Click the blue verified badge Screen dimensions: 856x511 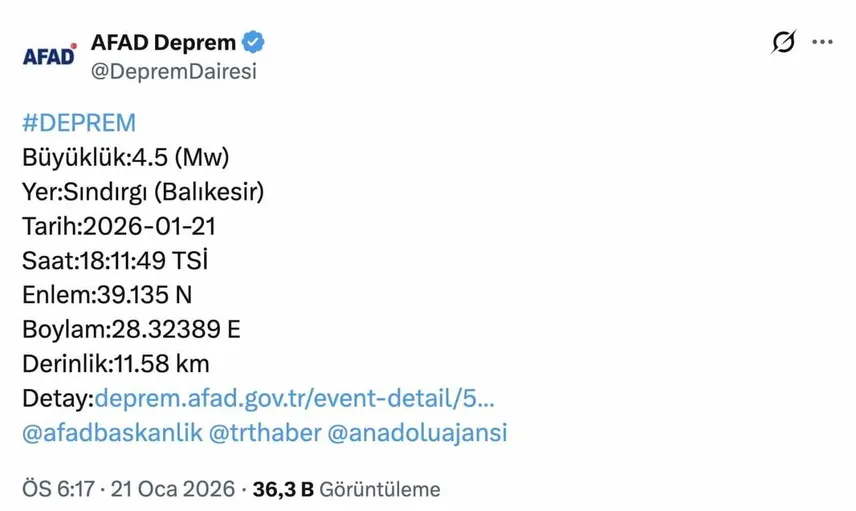(255, 43)
